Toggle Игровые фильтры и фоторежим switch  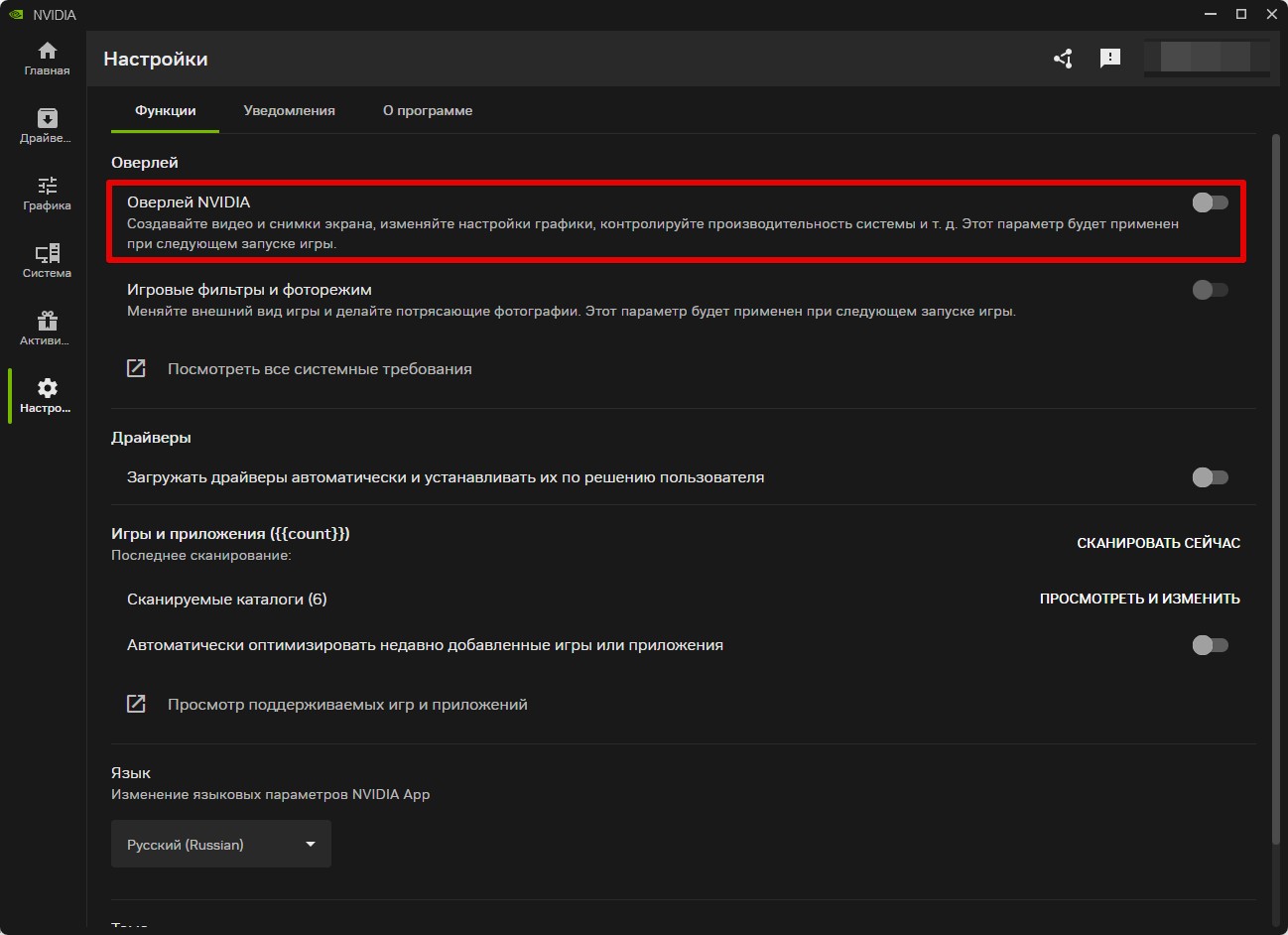pyautogui.click(x=1210, y=290)
